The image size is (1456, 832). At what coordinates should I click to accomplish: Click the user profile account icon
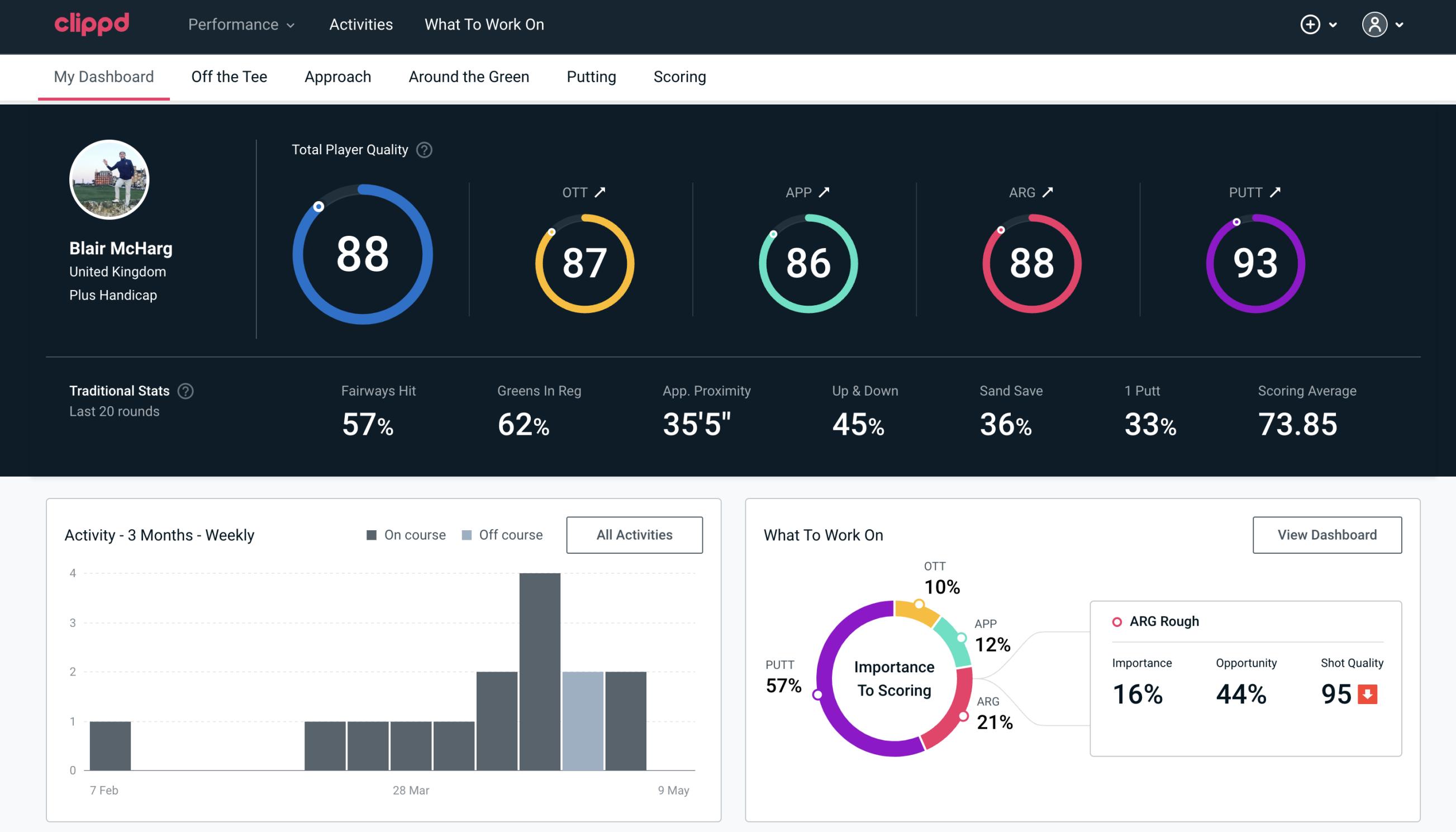[1375, 24]
